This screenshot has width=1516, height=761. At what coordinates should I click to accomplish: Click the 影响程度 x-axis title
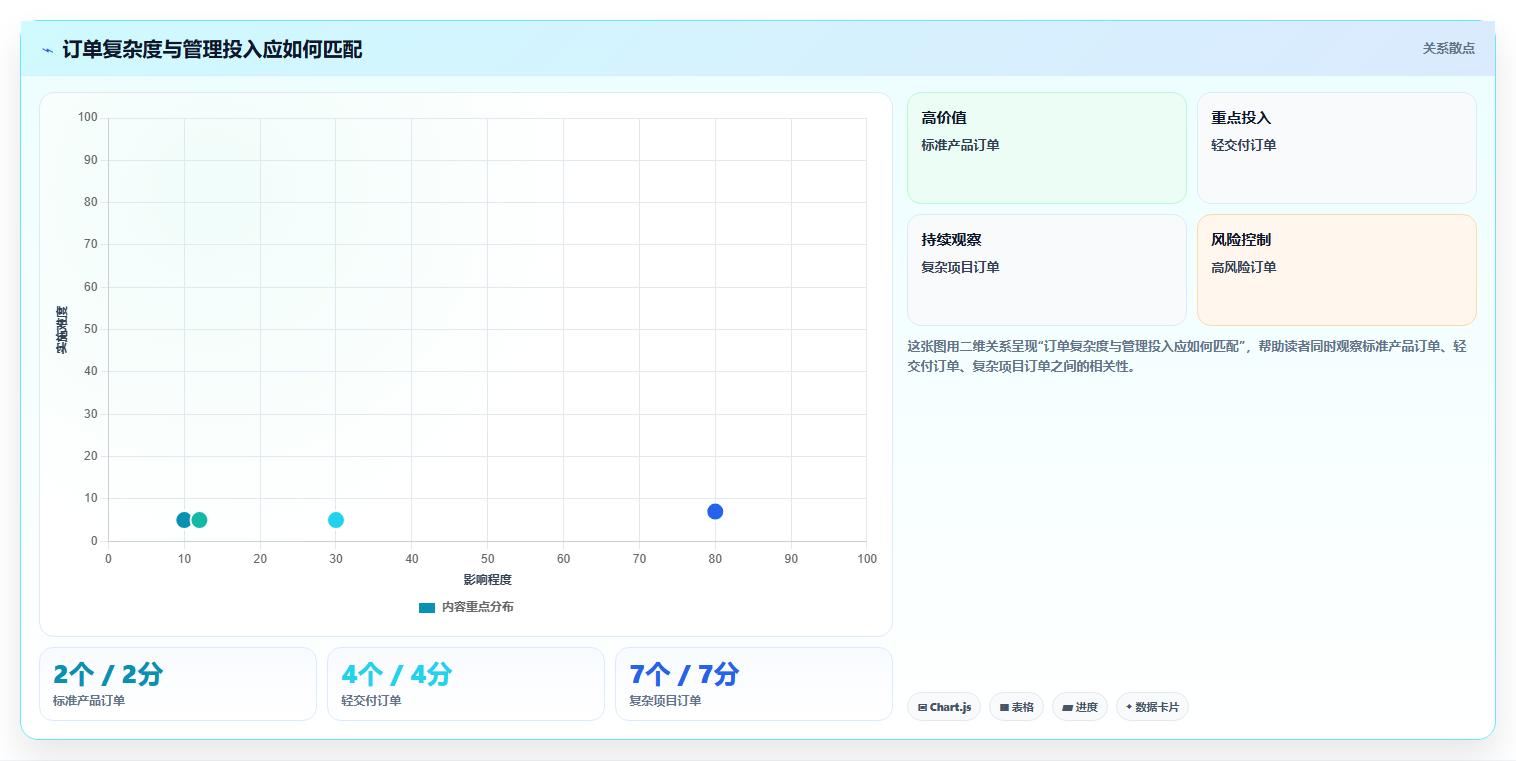(x=487, y=580)
